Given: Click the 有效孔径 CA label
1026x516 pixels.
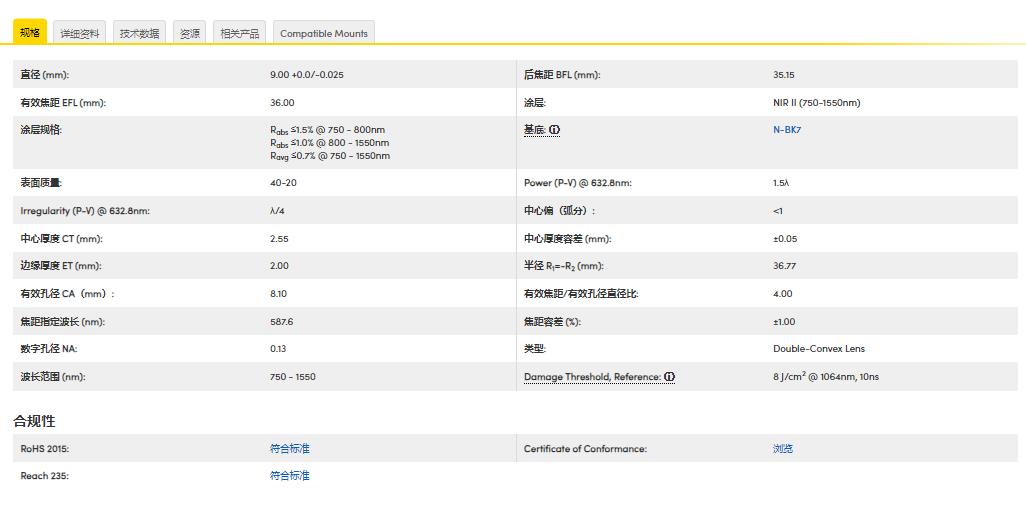Looking at the screenshot, I should (67, 294).
